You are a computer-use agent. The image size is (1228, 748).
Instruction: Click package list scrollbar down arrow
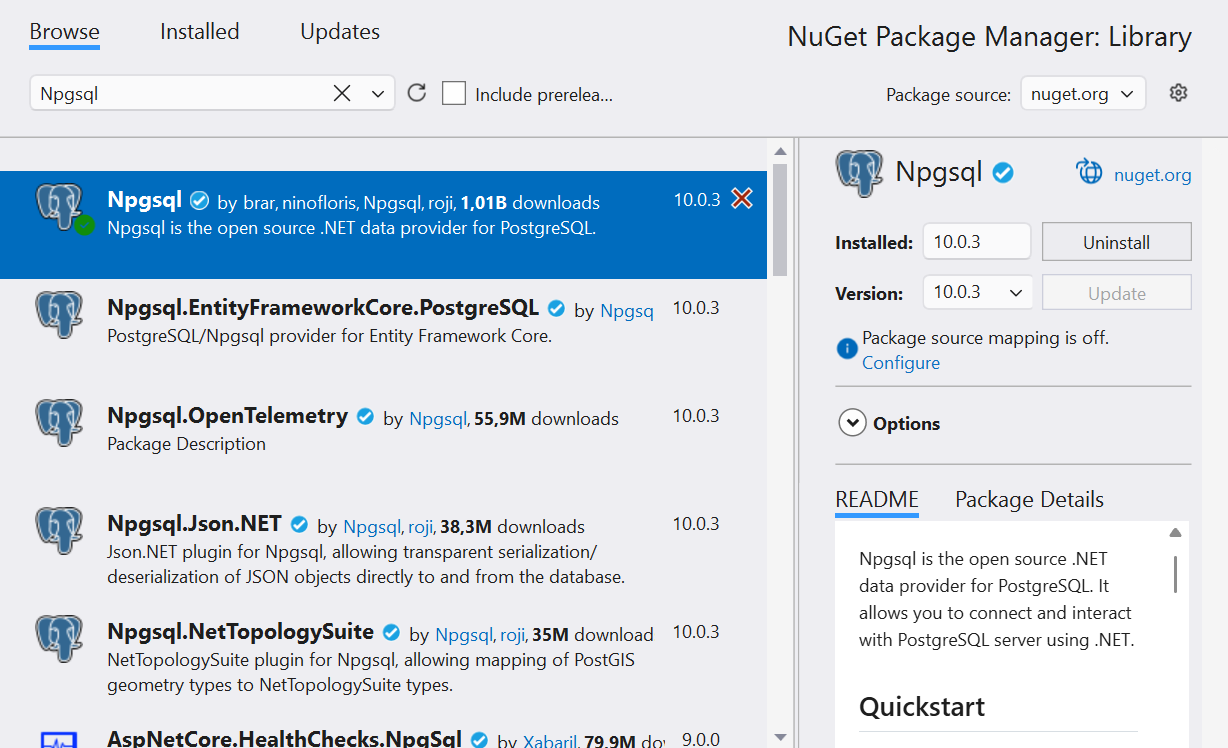[780, 737]
